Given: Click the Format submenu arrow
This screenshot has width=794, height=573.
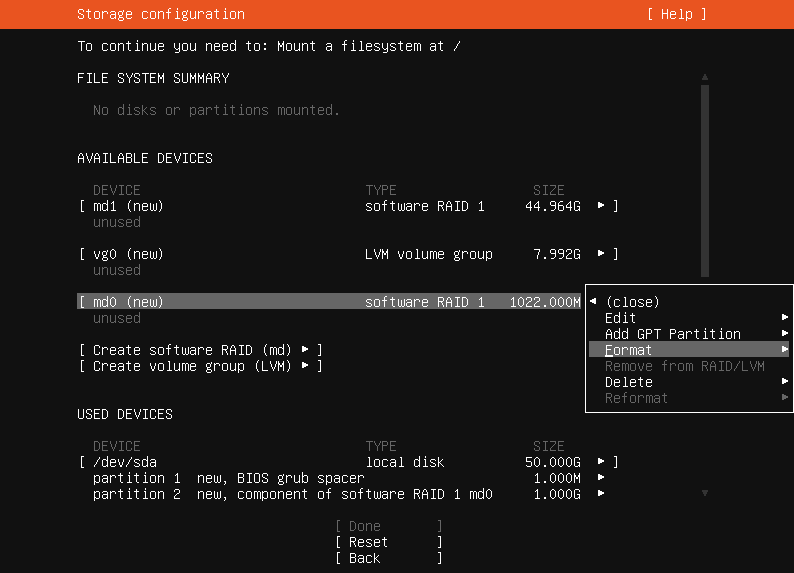Looking at the screenshot, I should 784,349.
